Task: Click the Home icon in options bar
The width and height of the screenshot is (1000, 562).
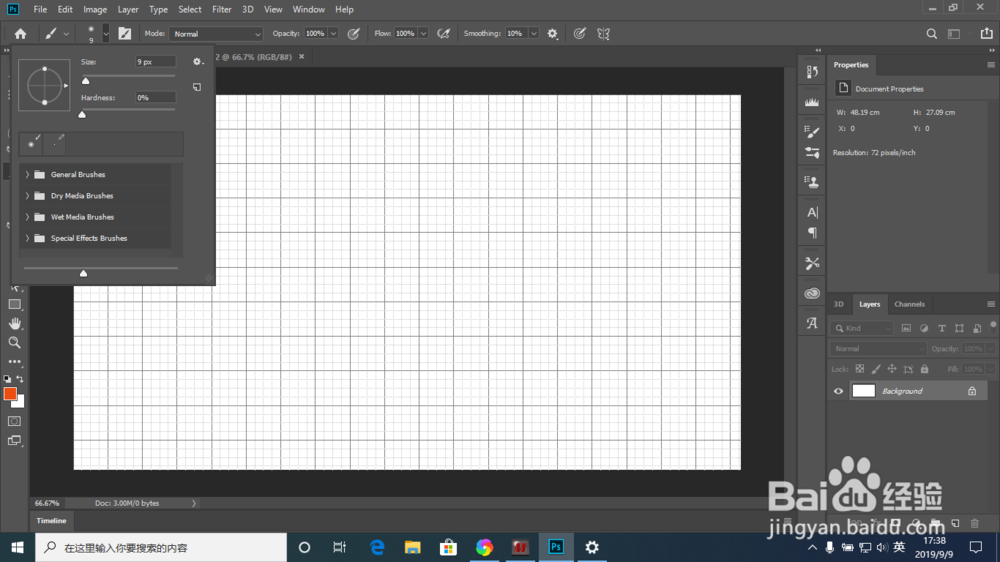Action: pos(20,34)
